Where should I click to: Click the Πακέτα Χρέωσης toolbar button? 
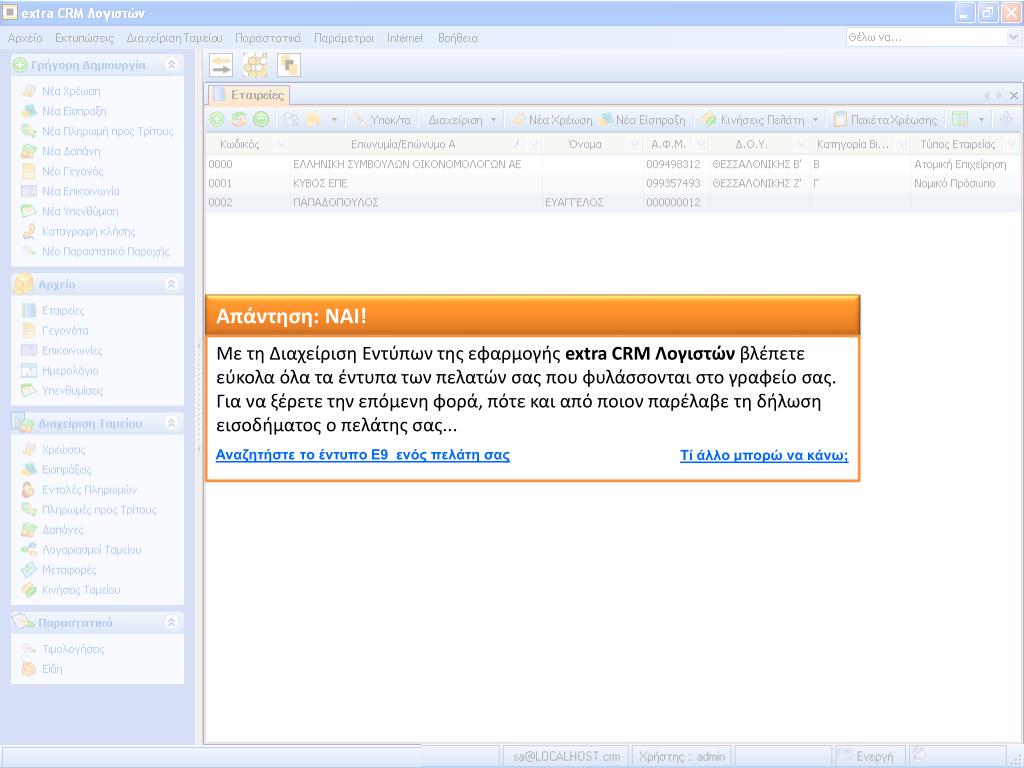(886, 120)
